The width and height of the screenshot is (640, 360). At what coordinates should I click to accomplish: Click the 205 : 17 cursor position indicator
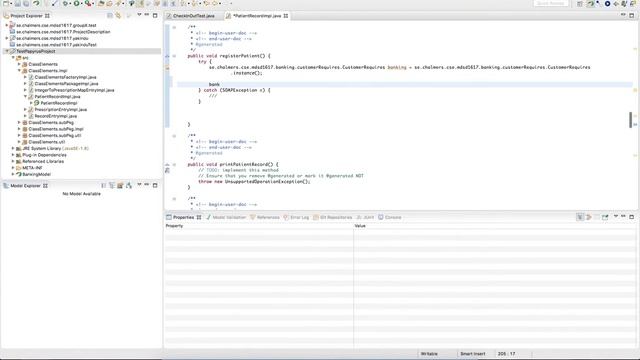pyautogui.click(x=507, y=354)
